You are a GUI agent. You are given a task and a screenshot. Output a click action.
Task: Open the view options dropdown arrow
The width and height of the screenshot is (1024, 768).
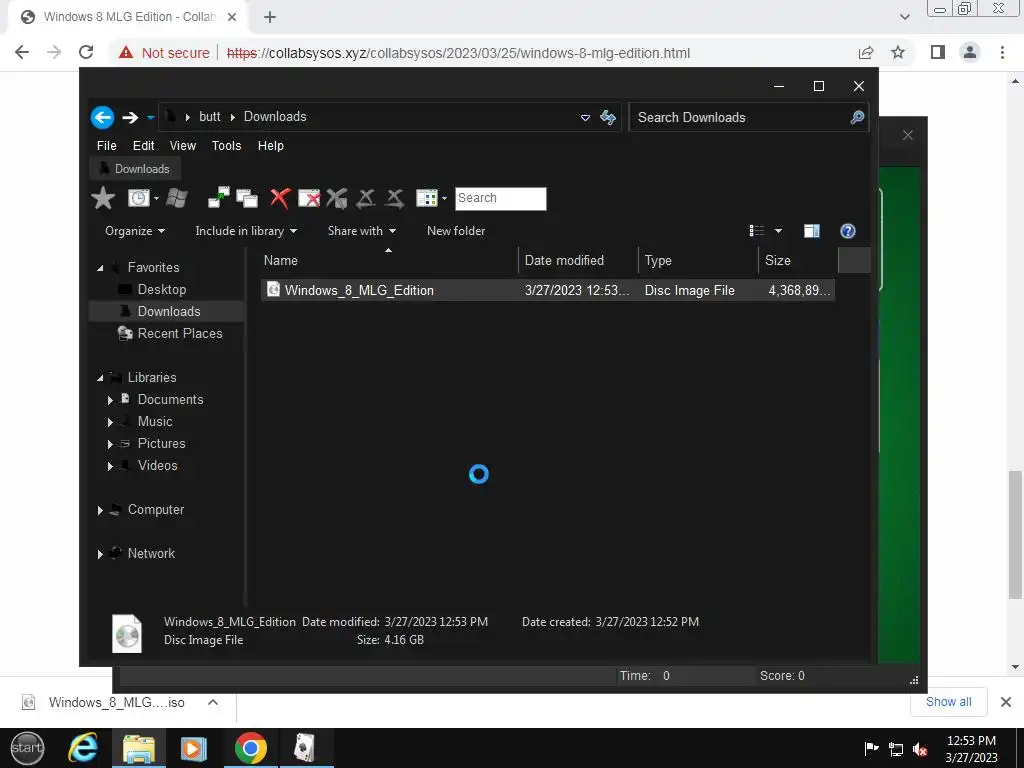778,231
